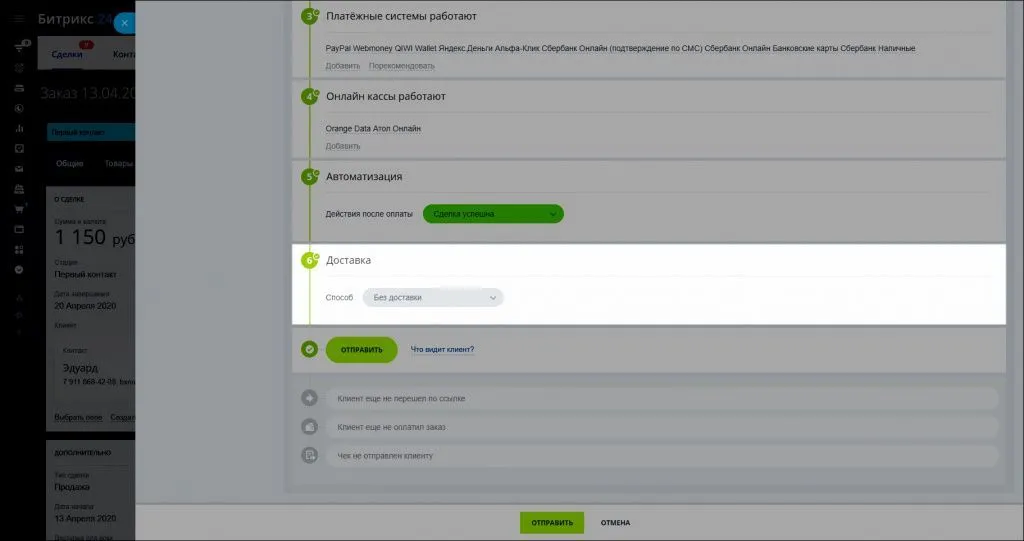
Task: Open the Без доставки delivery method dropdown
Action: click(433, 298)
